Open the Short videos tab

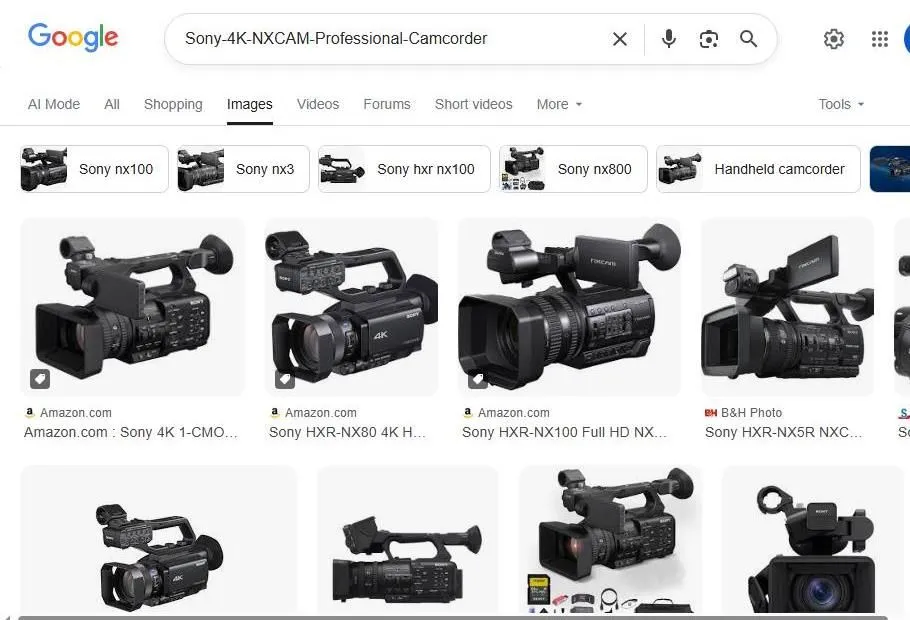click(x=474, y=104)
